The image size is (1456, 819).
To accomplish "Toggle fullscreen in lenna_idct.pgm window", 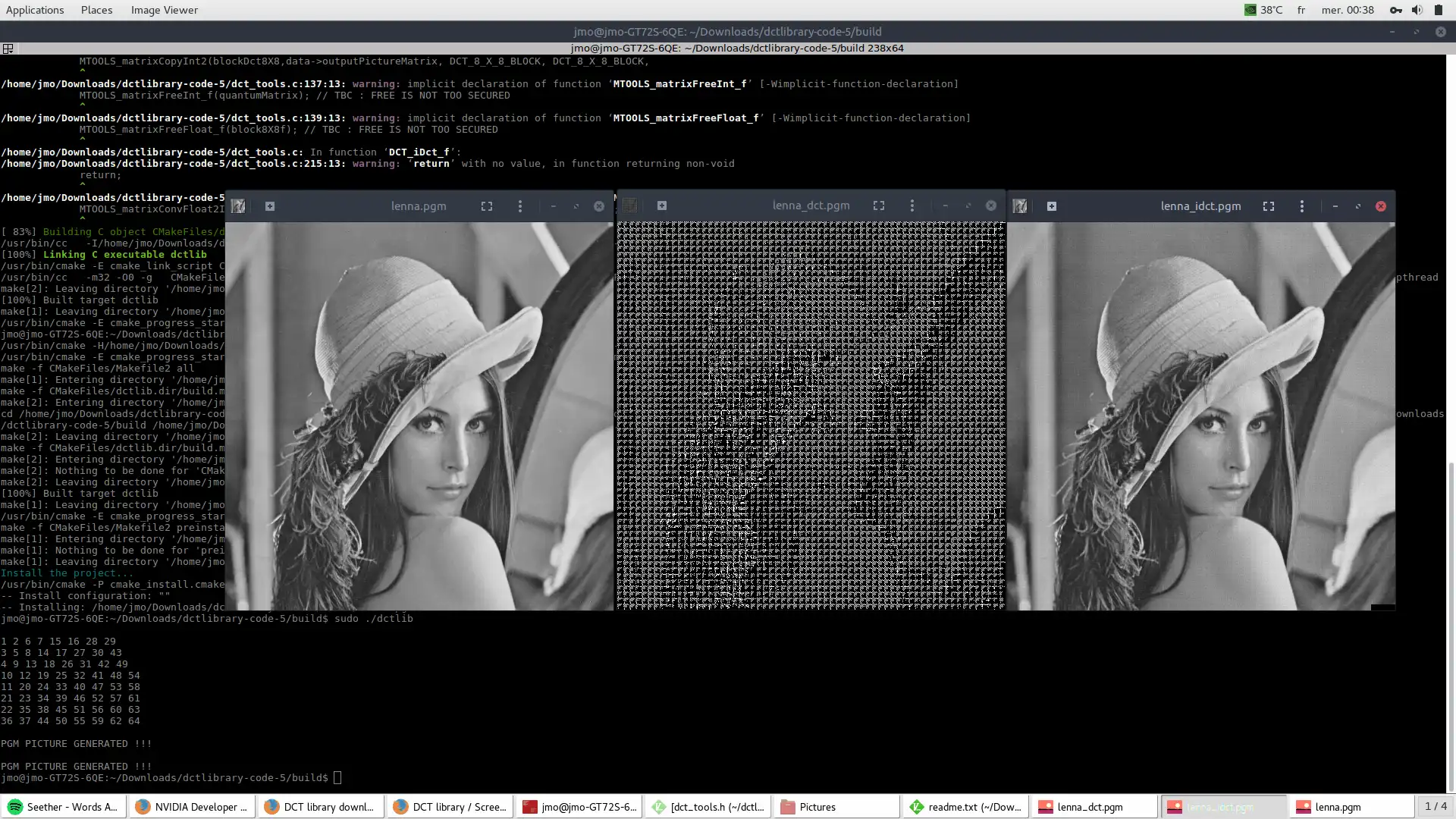I will click(1269, 206).
